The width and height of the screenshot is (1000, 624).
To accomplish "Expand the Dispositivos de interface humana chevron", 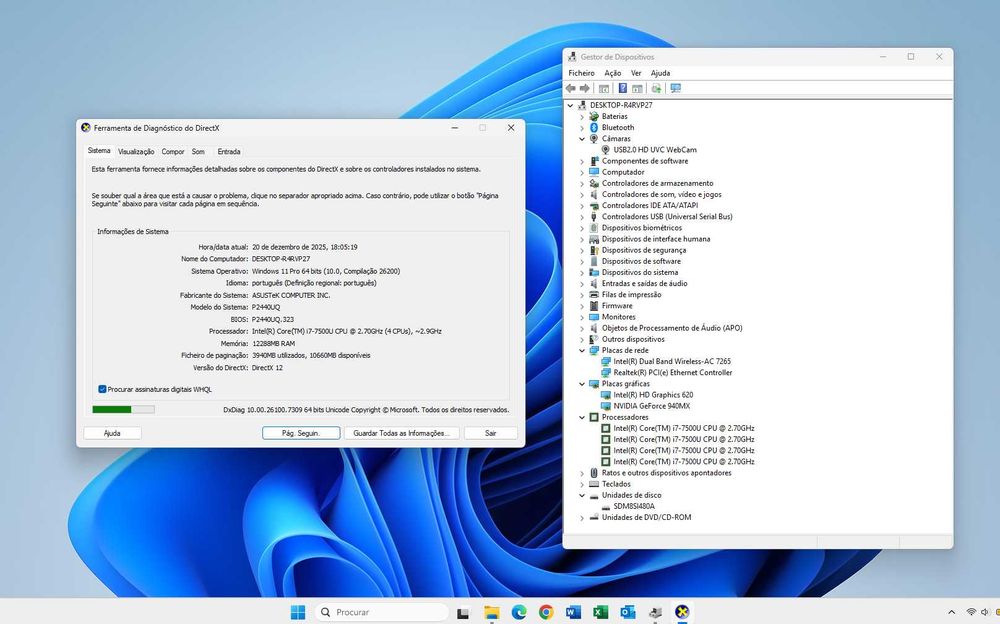I will point(582,239).
